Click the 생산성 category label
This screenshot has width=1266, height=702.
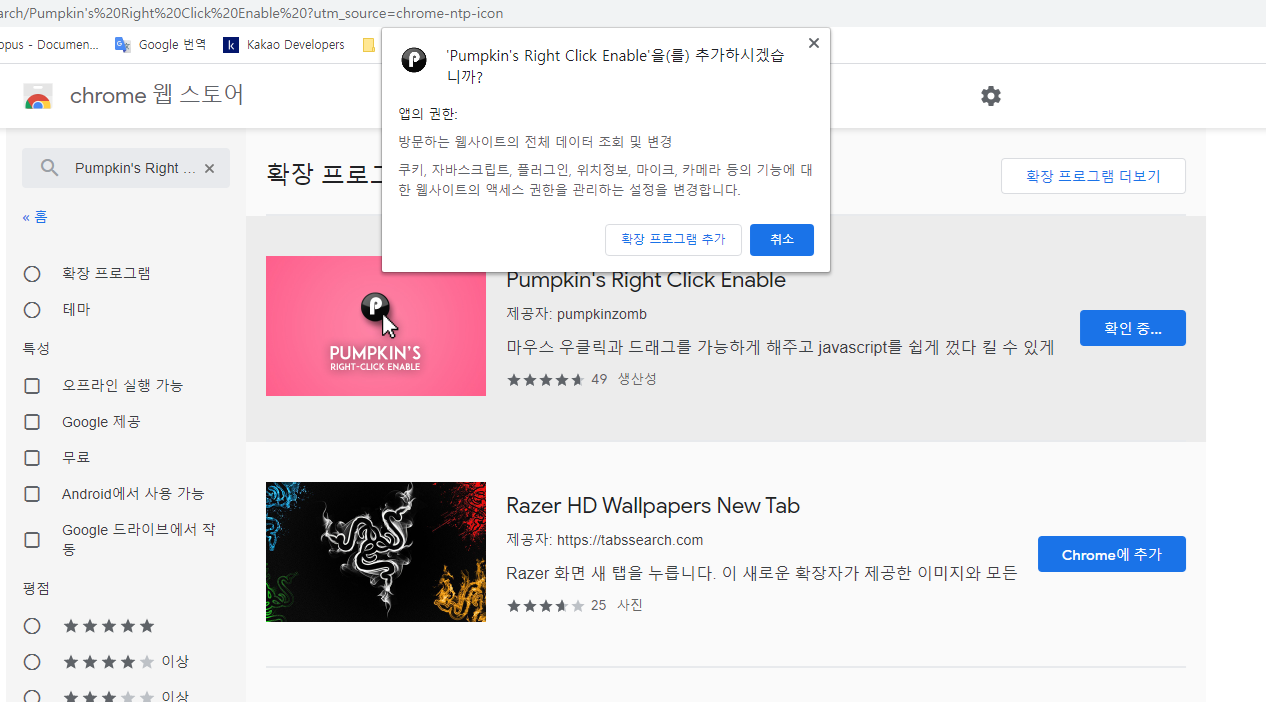pyautogui.click(x=637, y=379)
